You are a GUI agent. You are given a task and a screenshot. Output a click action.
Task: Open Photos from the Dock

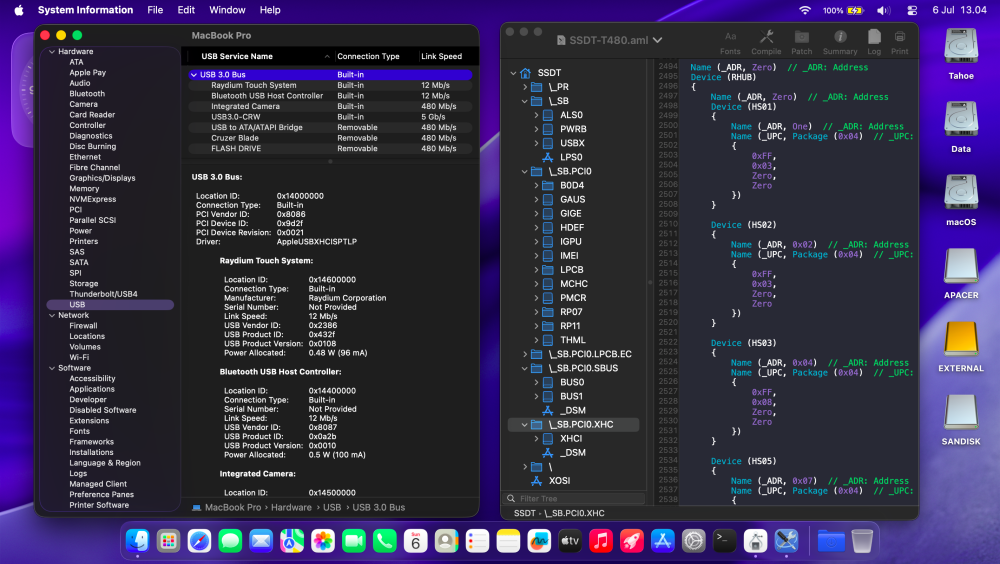click(x=323, y=541)
